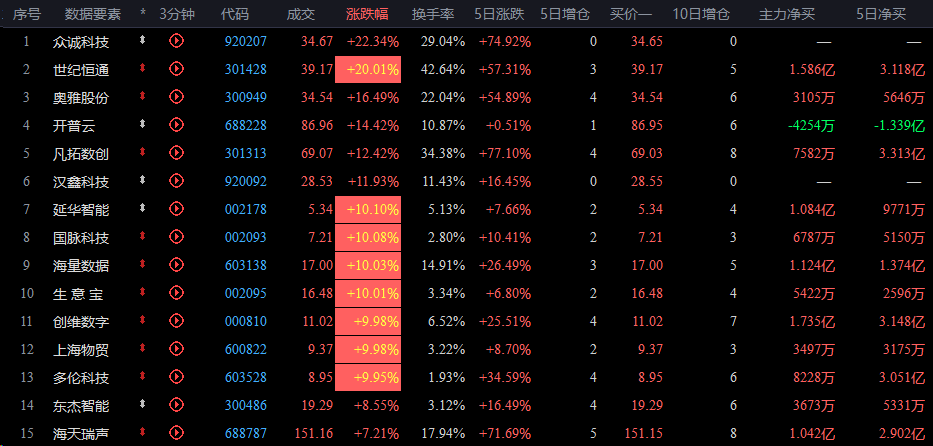This screenshot has width=933, height=446.
Task: Click the green -1.339亿 five-day value
Action: point(899,126)
